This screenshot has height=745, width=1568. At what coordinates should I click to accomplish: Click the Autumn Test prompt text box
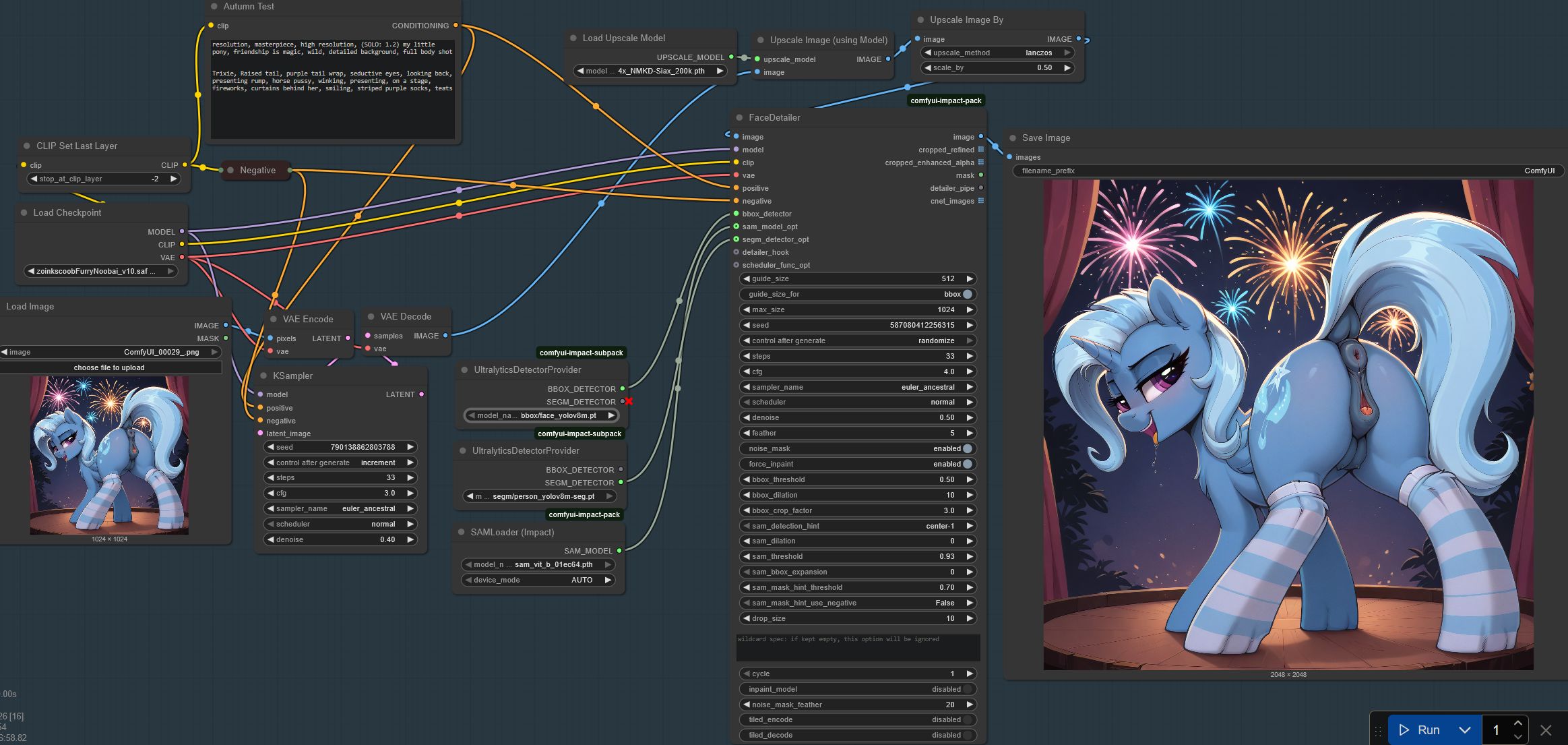click(x=333, y=88)
